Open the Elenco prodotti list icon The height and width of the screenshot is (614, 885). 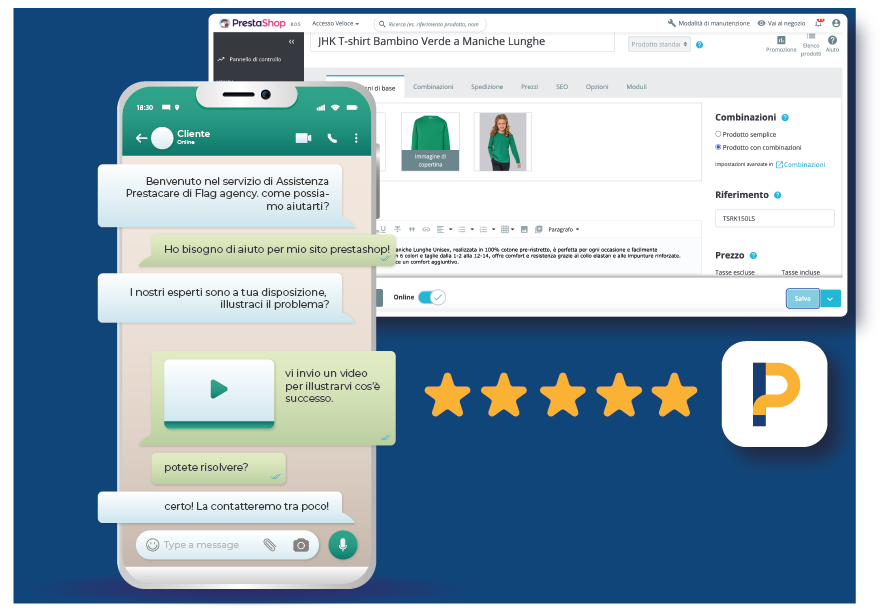(x=811, y=36)
